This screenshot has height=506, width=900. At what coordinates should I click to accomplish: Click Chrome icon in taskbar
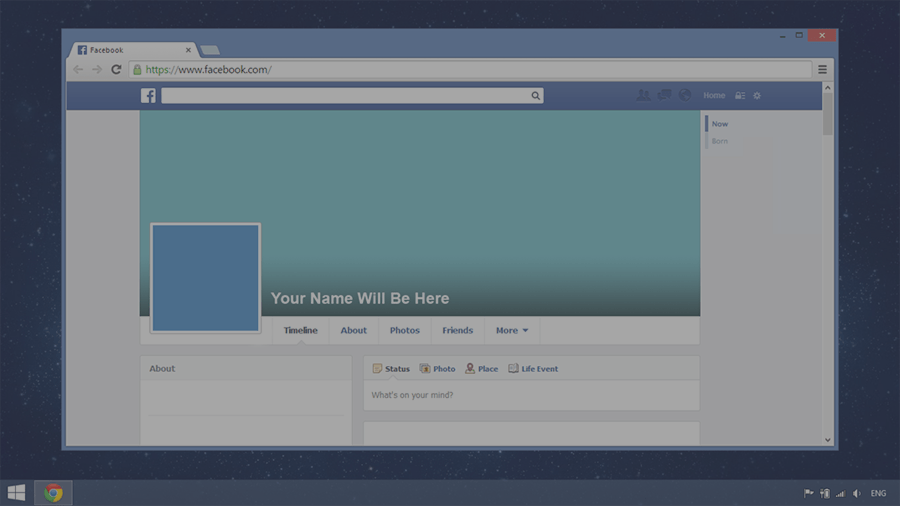[x=53, y=493]
